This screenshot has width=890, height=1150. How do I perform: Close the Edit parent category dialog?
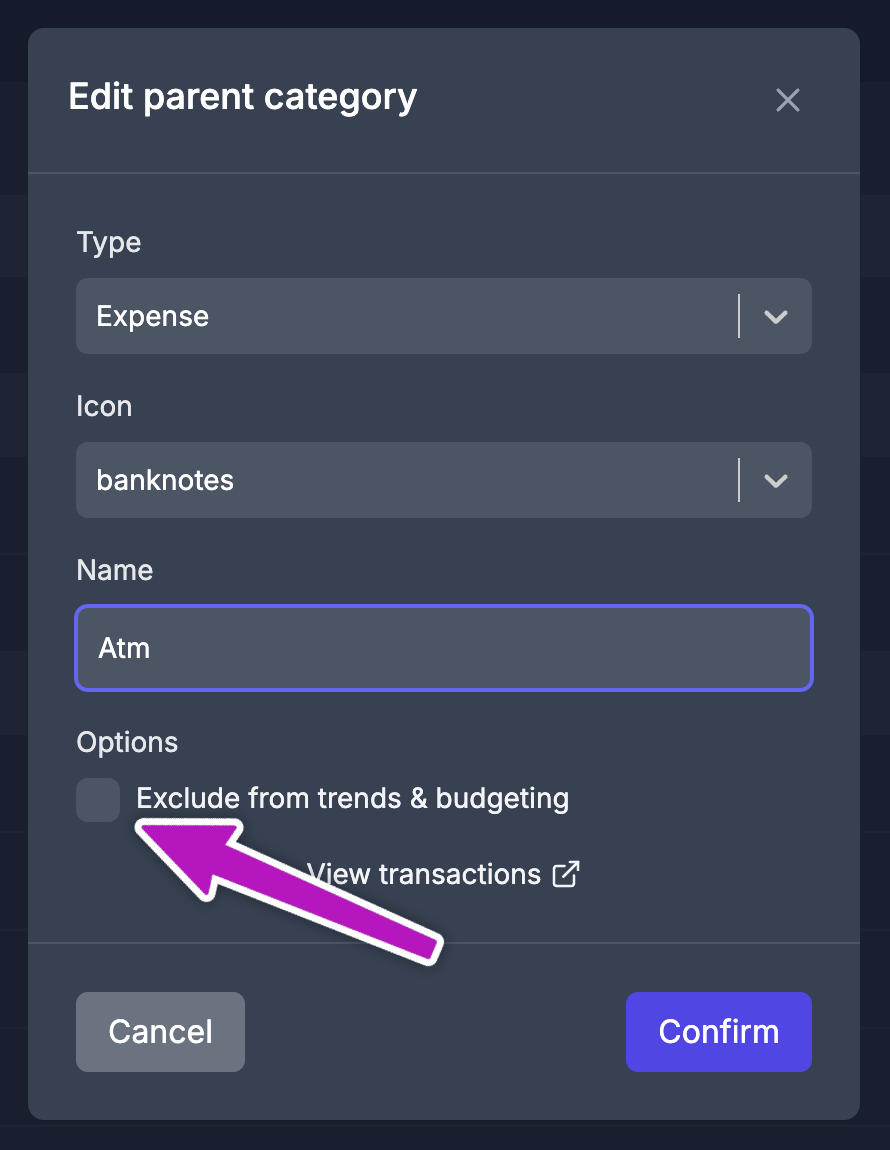pyautogui.click(x=787, y=100)
